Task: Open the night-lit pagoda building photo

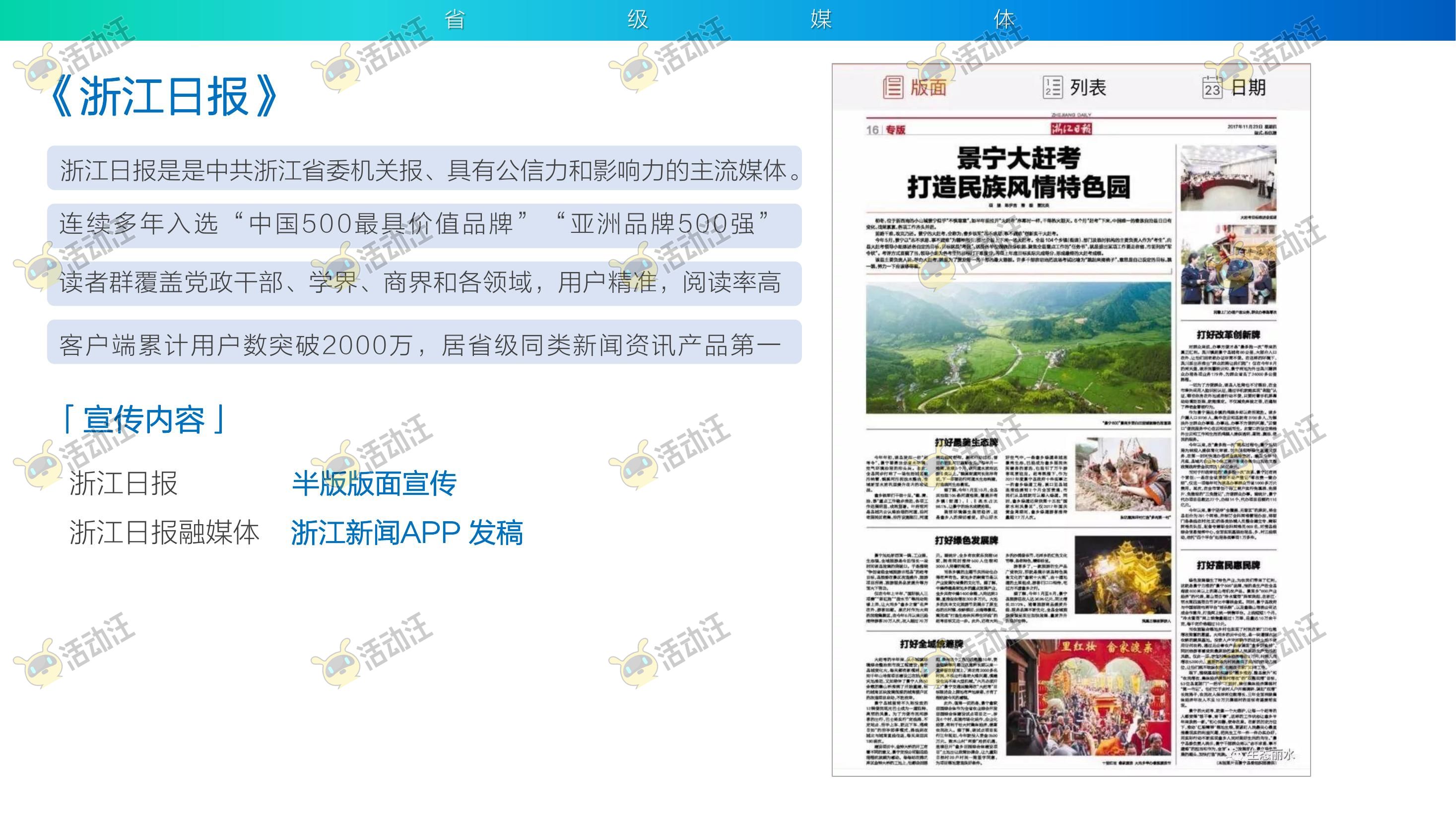Action: tap(1123, 575)
